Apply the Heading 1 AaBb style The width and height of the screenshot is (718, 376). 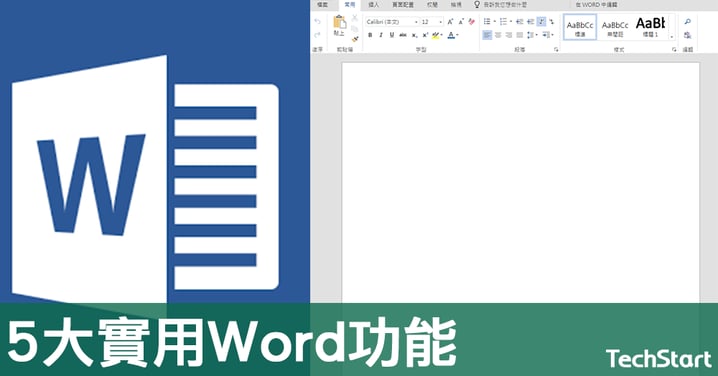point(650,27)
